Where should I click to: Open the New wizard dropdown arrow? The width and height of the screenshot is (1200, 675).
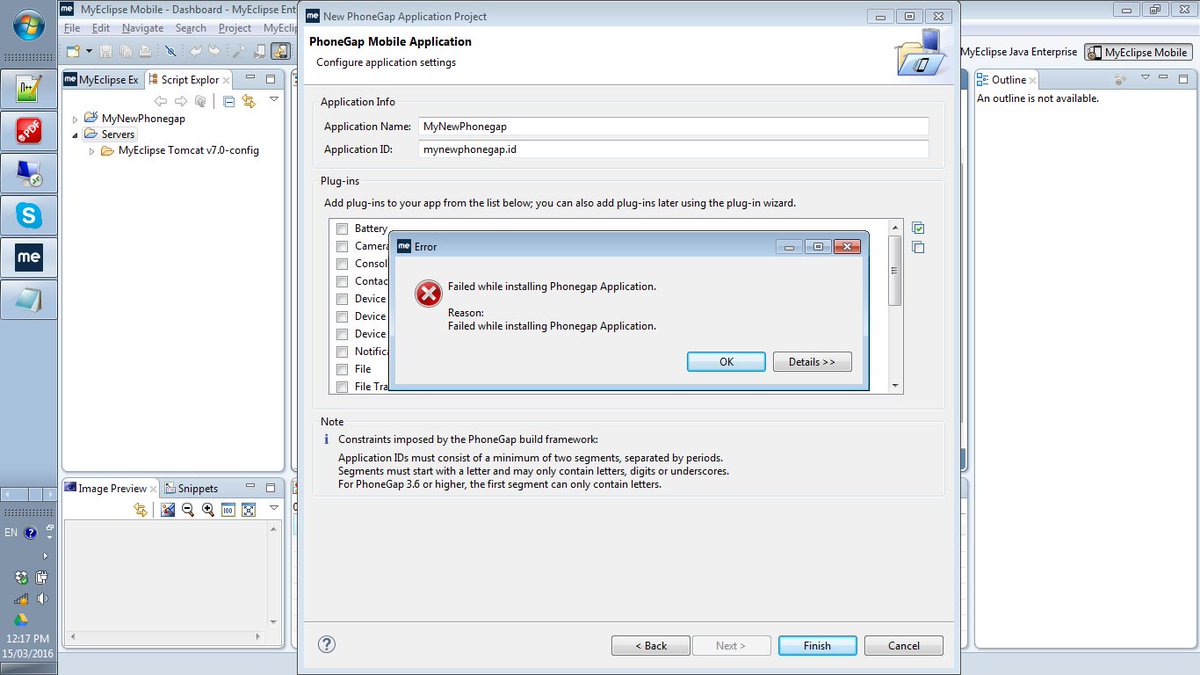(88, 51)
